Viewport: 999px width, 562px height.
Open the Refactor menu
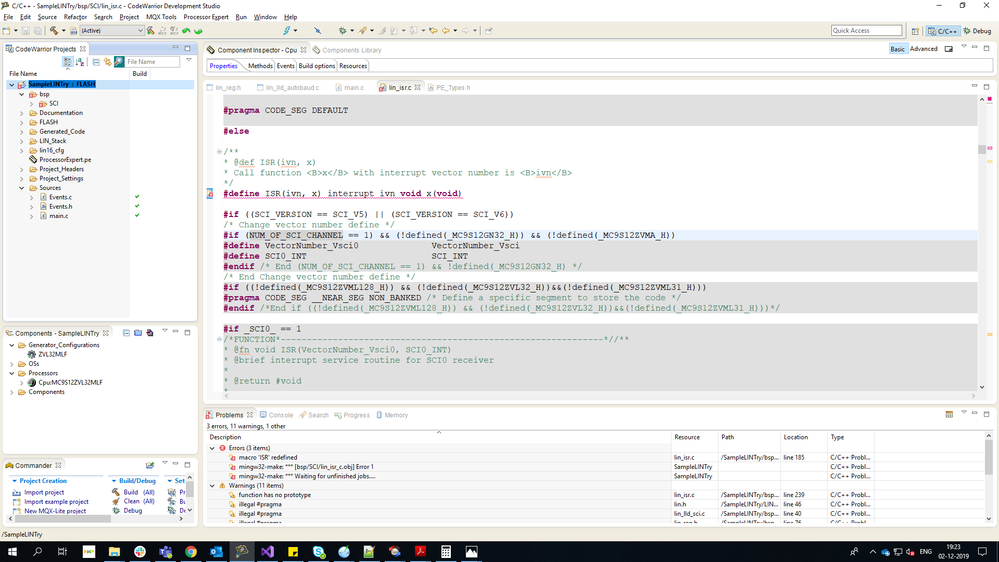tap(75, 17)
